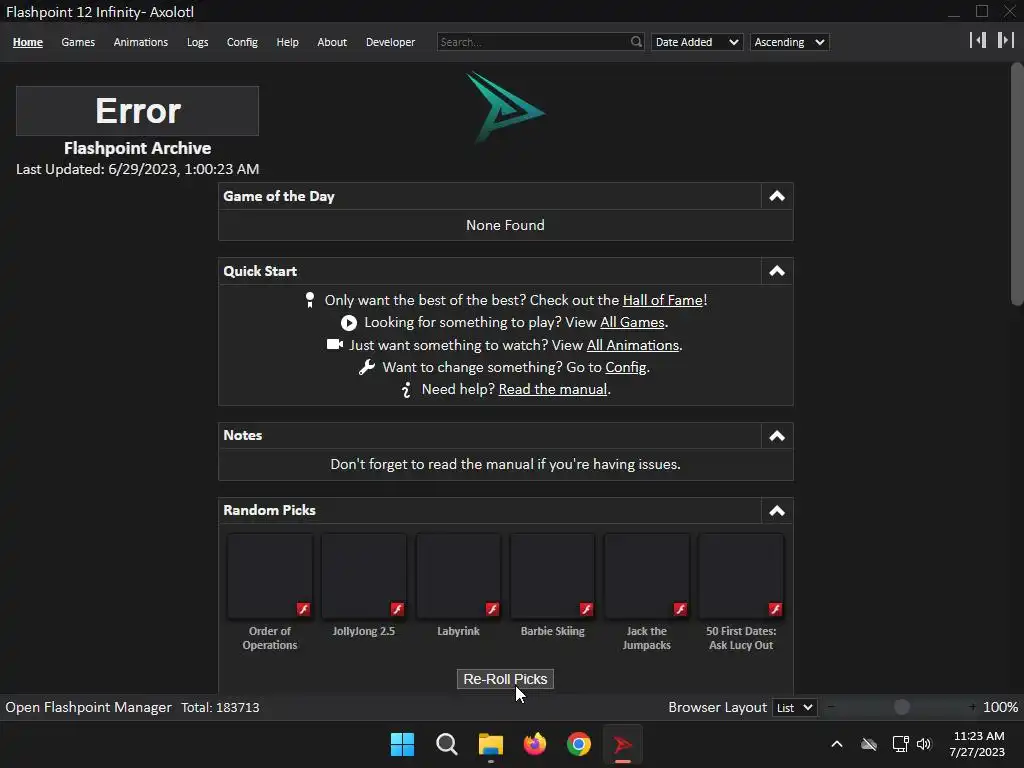
Task: Collapse the Random Picks section
Action: 776,511
